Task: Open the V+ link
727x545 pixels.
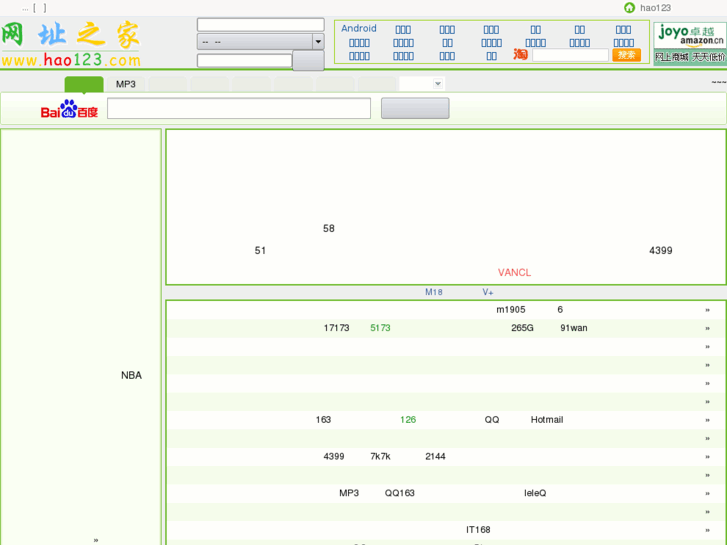Action: pyautogui.click(x=488, y=292)
